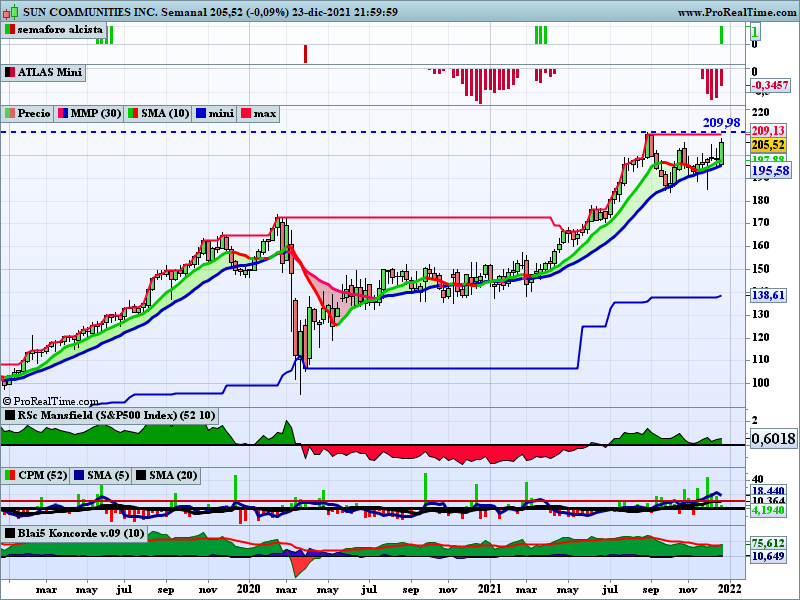Click the 138,61 mini level tag
Image resolution: width=800 pixels, height=600 pixels.
tap(768, 295)
